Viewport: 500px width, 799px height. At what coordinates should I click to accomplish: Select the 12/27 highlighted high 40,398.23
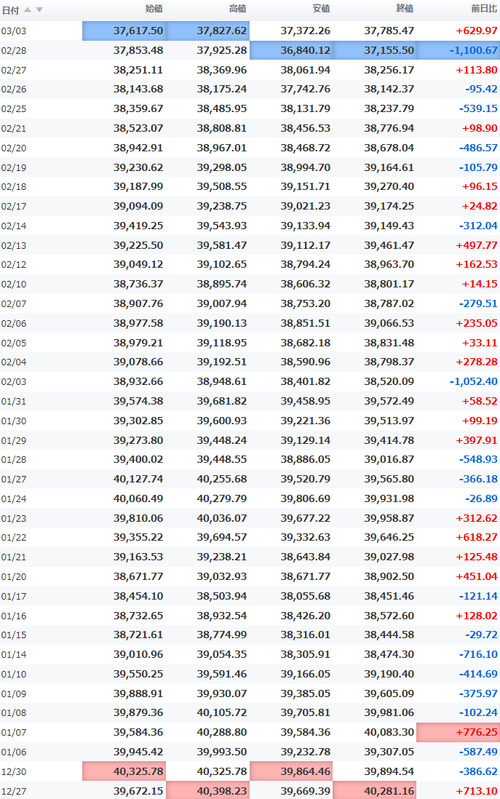coord(208,790)
